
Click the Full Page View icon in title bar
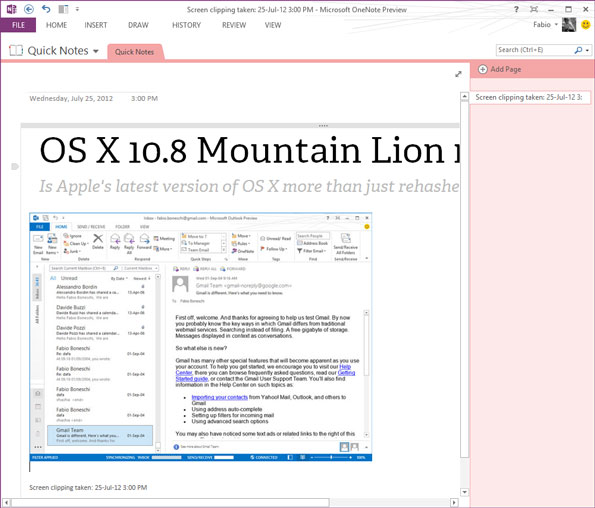pos(534,9)
